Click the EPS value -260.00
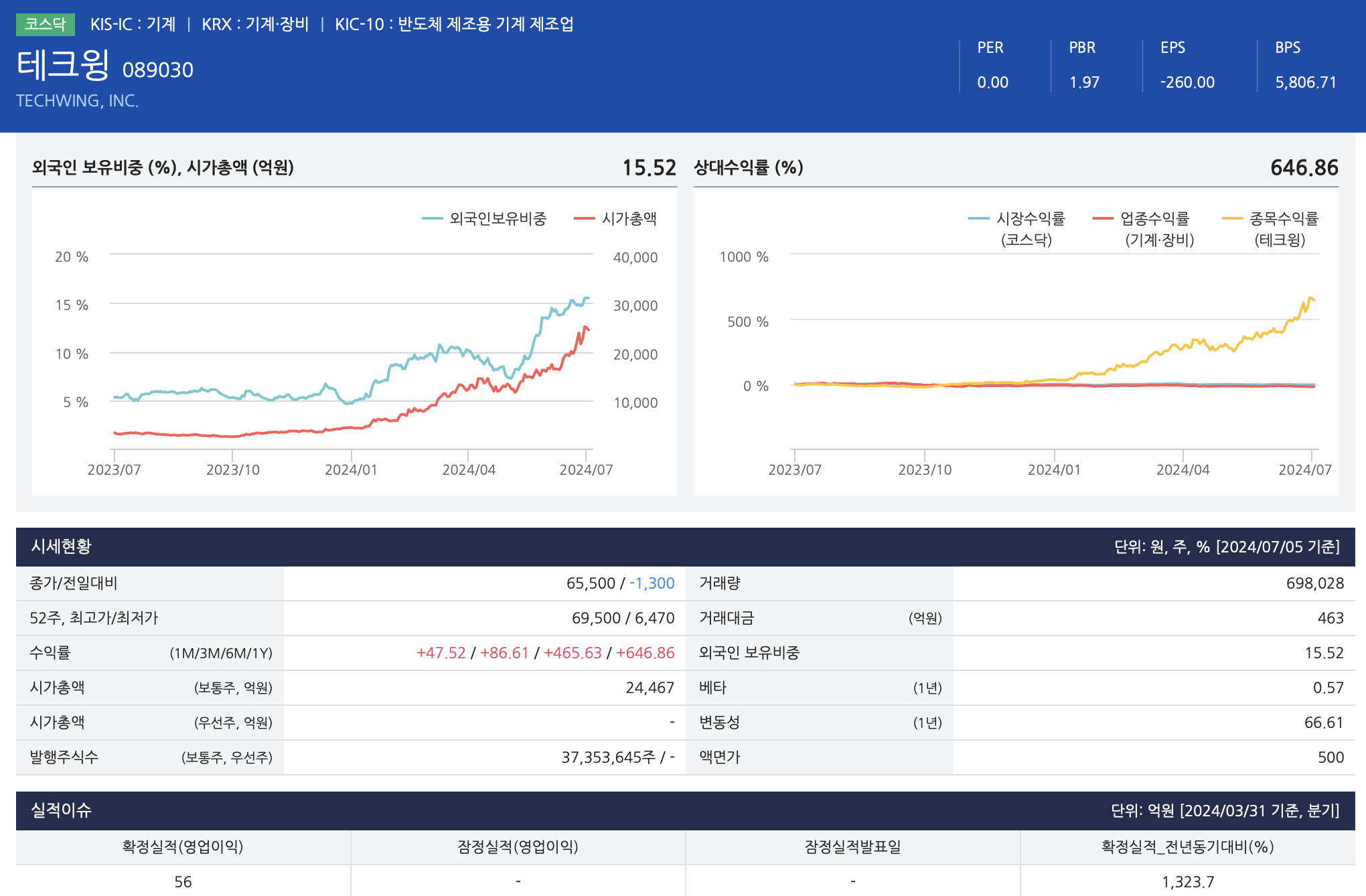This screenshot has width=1366, height=896. pyautogui.click(x=1187, y=82)
